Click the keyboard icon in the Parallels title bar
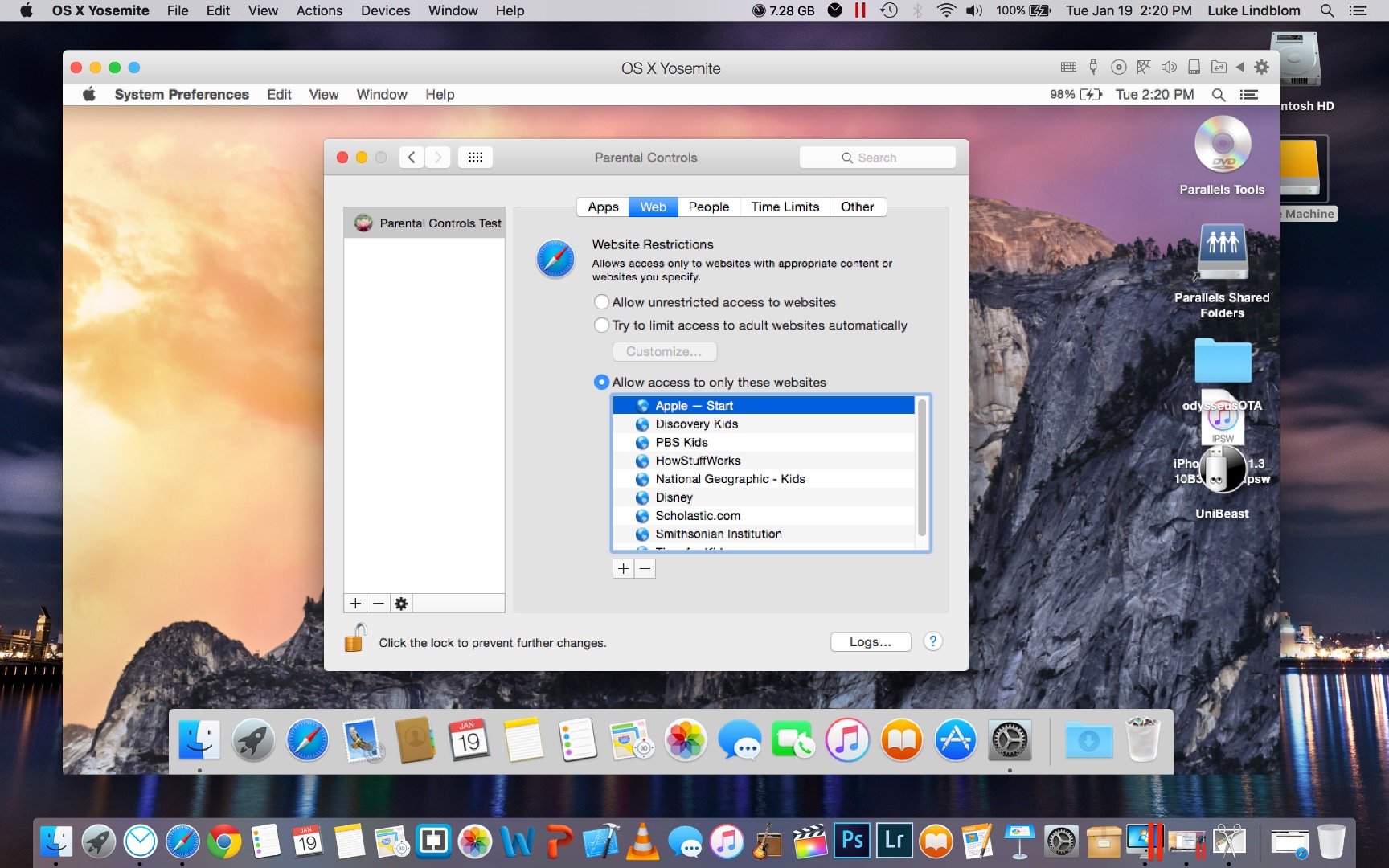 1068,68
